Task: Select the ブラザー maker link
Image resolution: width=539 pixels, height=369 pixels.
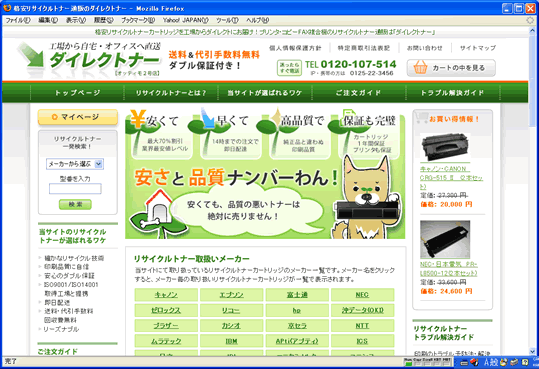Action: (x=166, y=326)
